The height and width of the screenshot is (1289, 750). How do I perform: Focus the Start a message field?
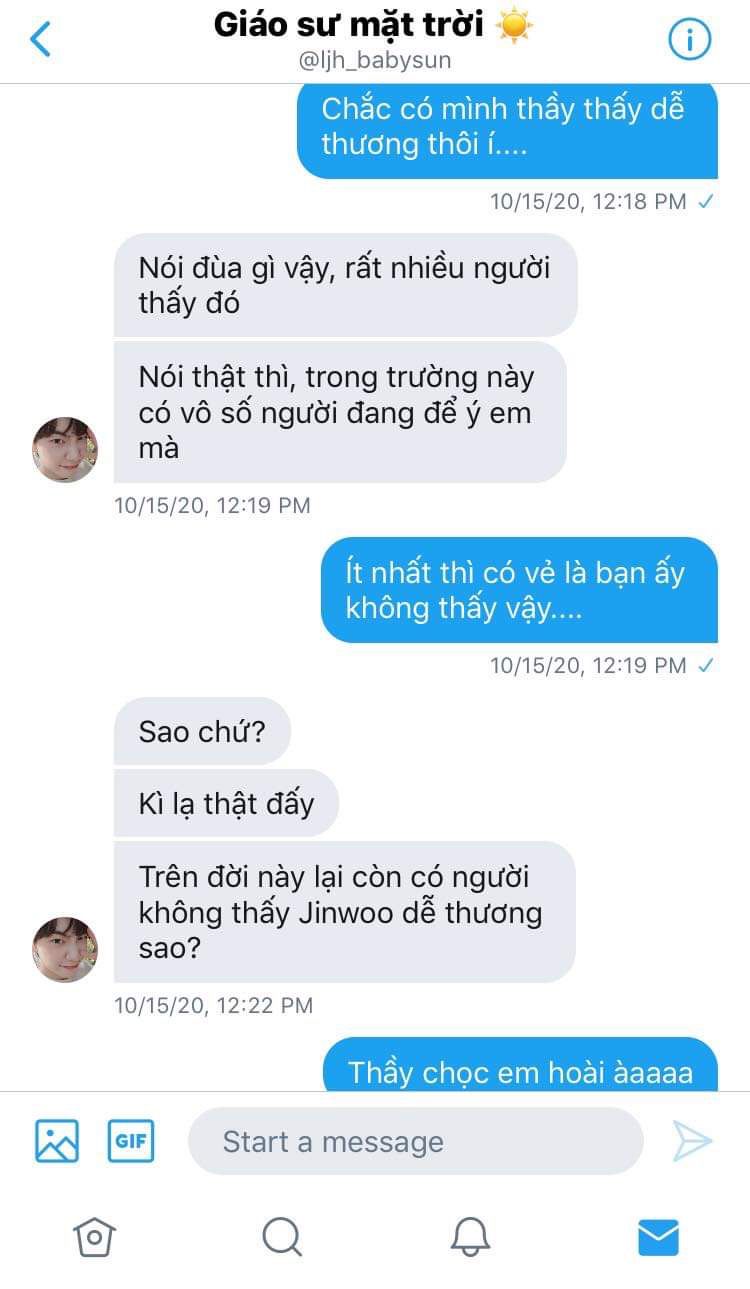pos(415,1141)
